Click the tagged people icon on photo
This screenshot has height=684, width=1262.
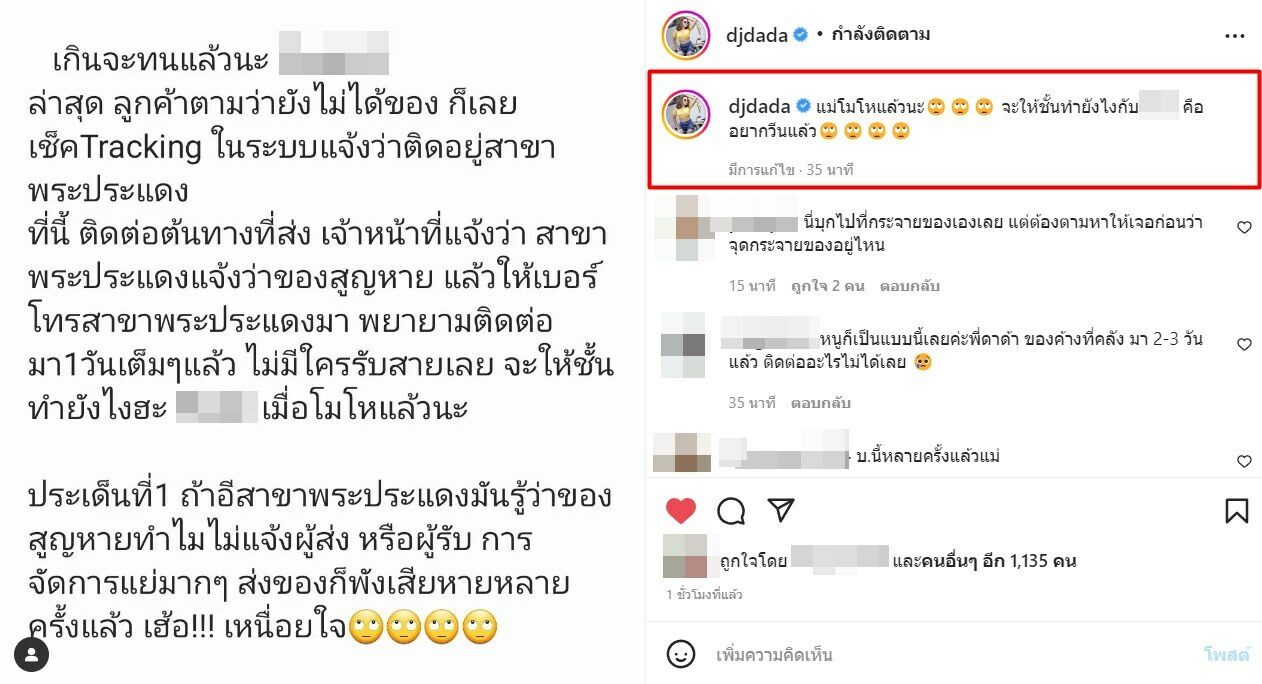point(32,655)
